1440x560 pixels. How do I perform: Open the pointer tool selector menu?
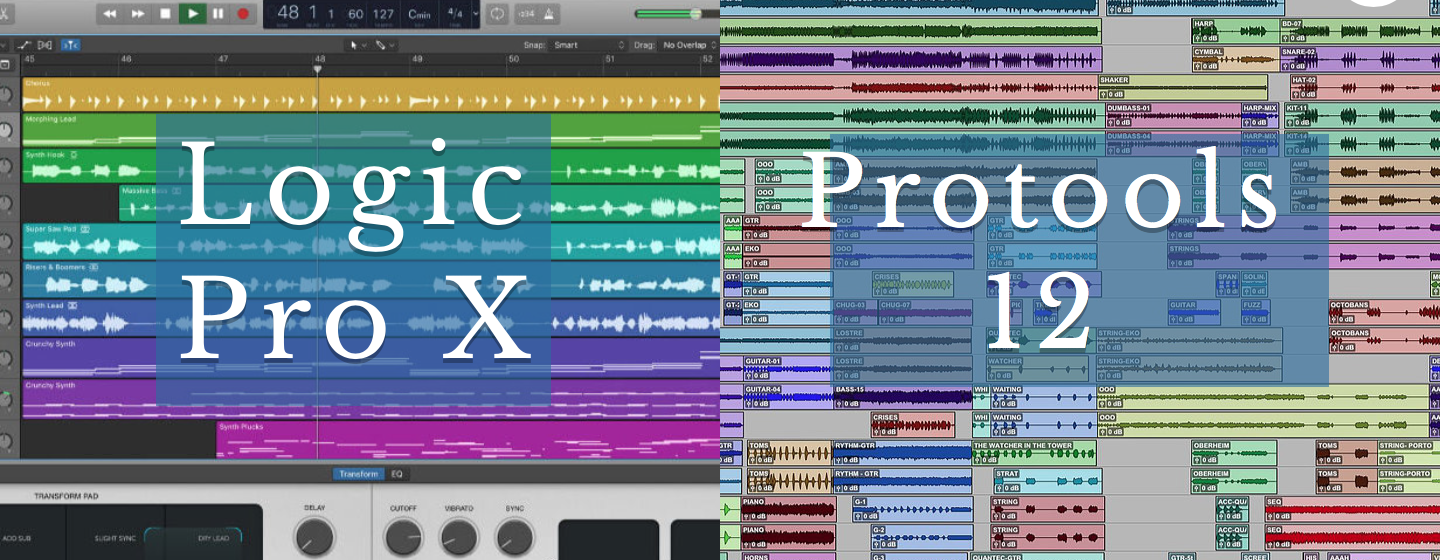pyautogui.click(x=356, y=45)
